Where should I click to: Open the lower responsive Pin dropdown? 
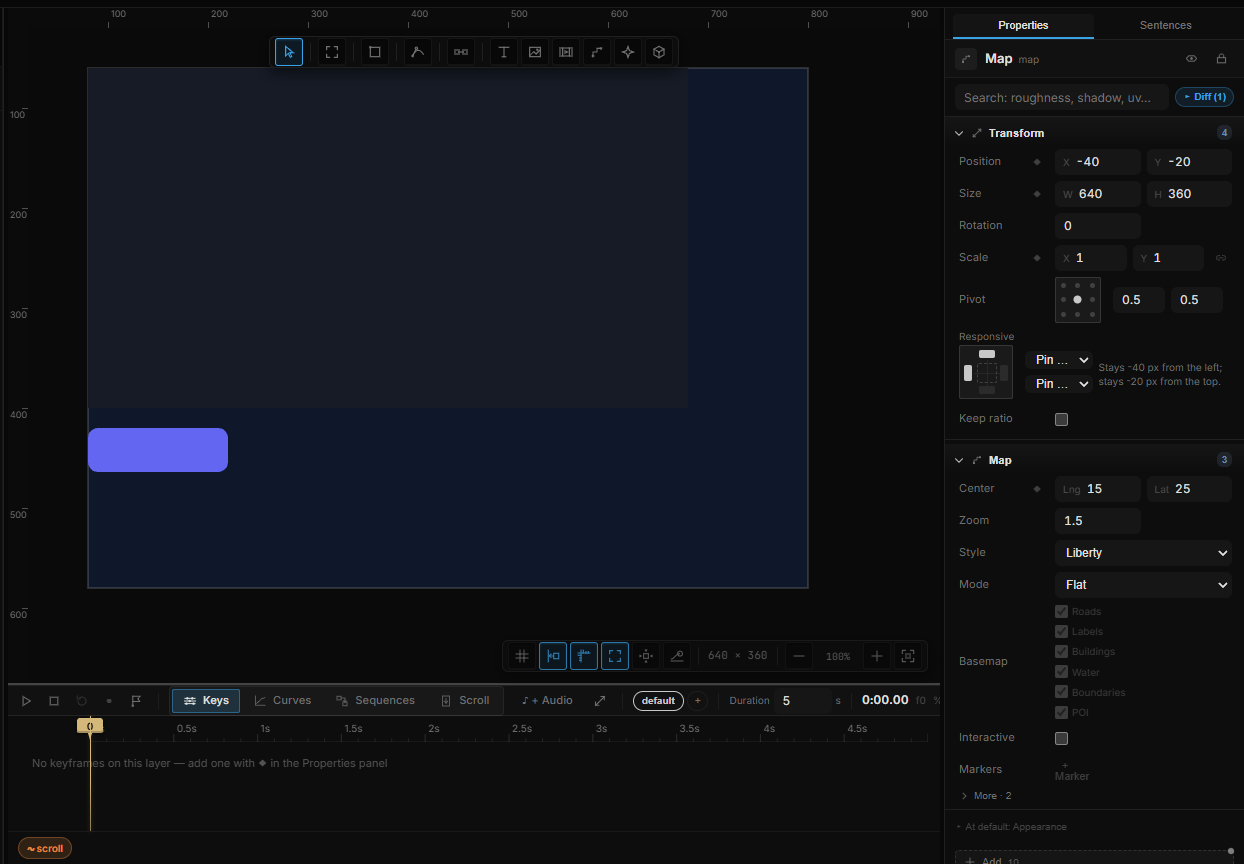[1059, 384]
